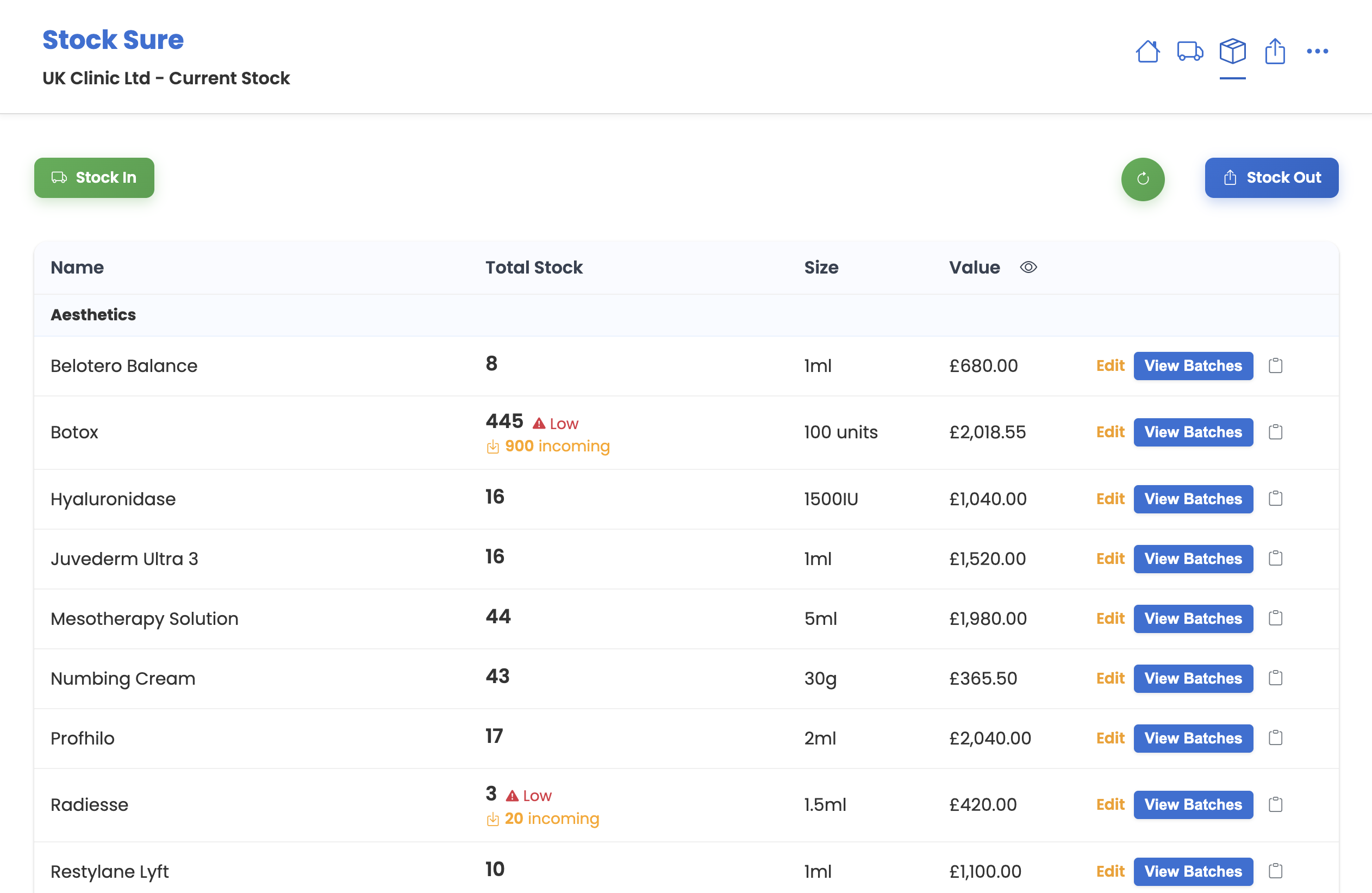View Batches for Profhilo

tap(1193, 739)
